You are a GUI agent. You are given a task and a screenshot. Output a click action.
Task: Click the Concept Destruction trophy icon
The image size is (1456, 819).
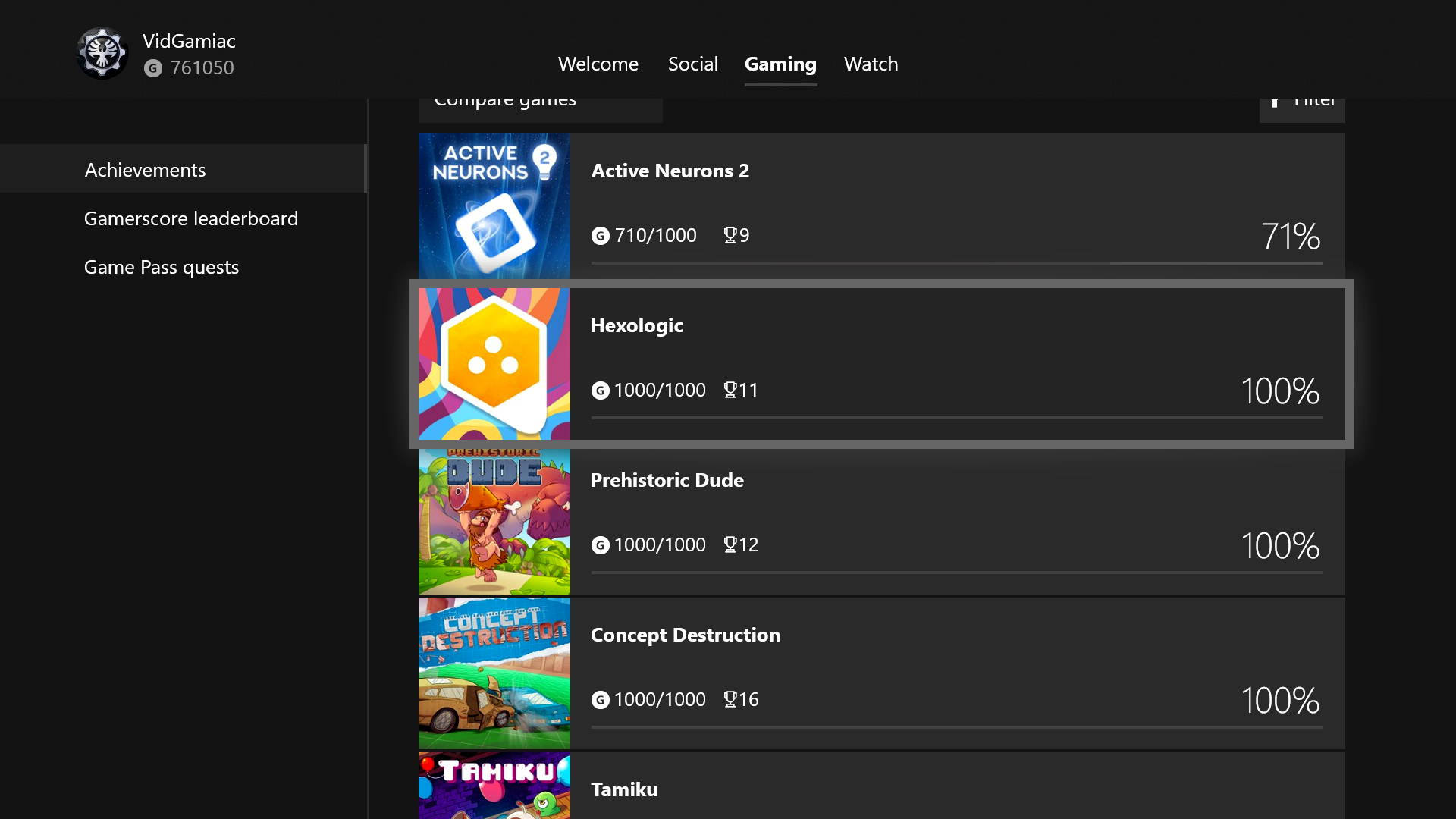point(730,699)
